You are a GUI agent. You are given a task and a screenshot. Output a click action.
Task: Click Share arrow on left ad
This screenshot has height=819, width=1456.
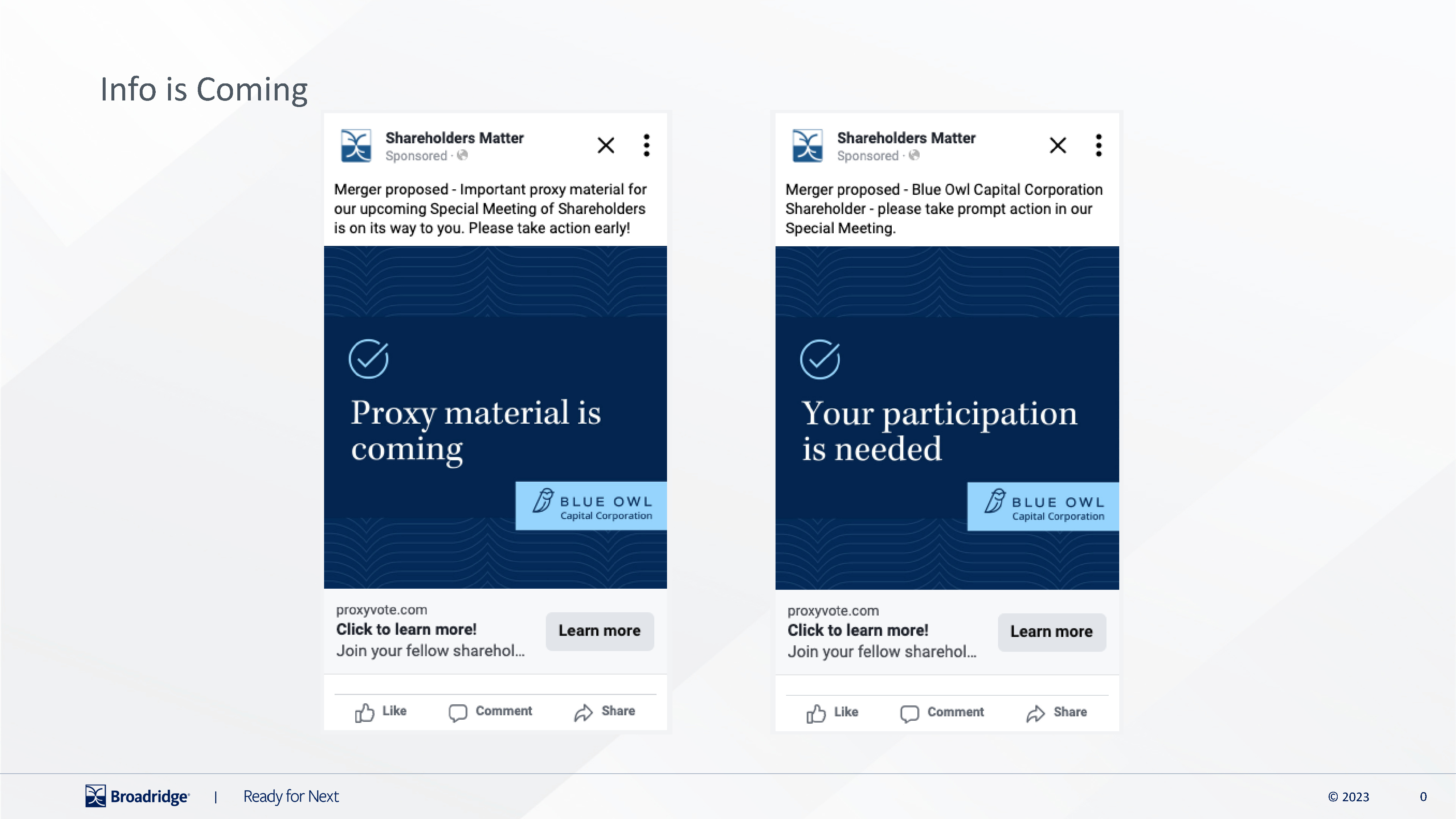[x=583, y=712]
